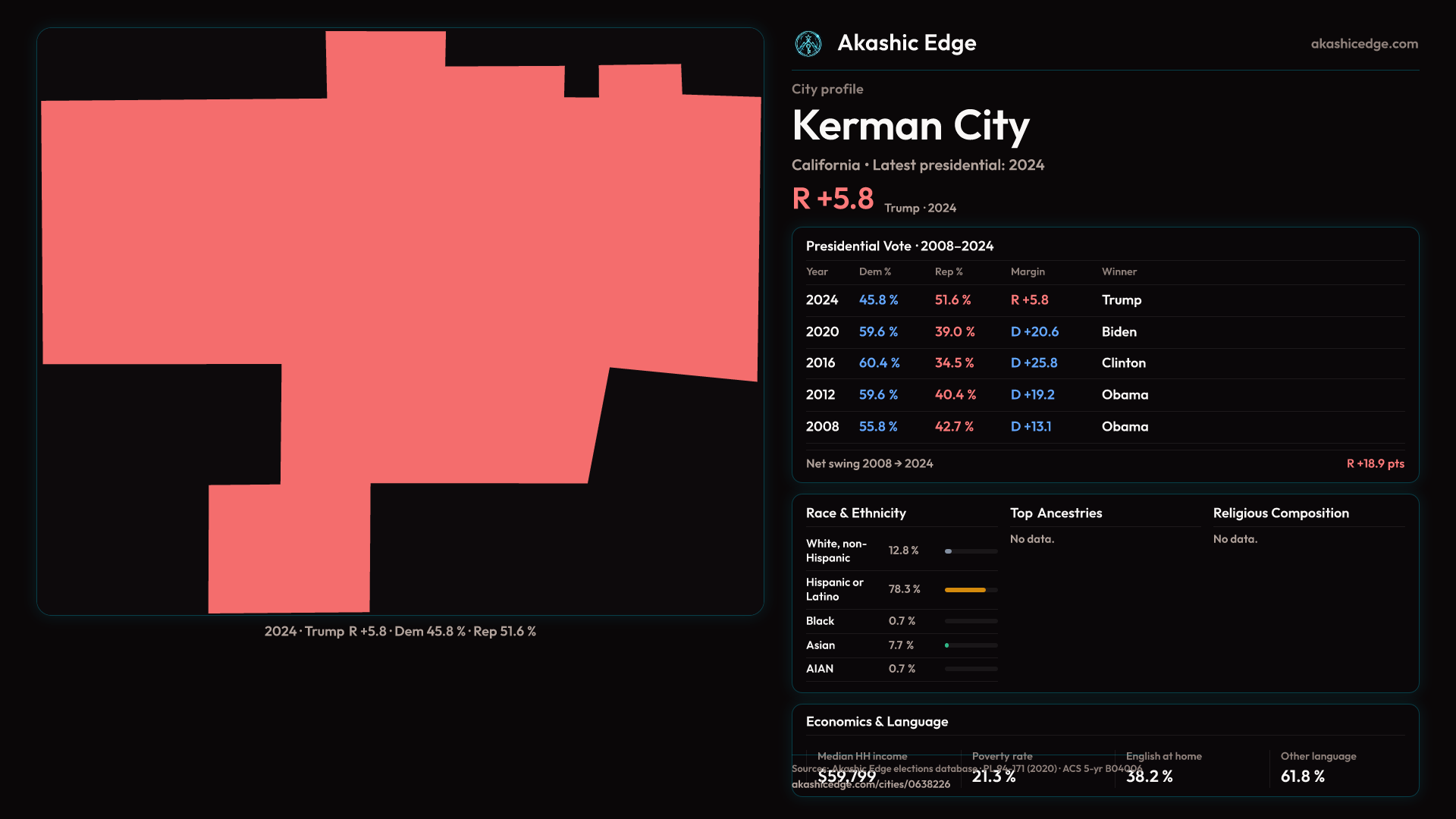
Task: Open the akashicedge.com/cities/0638226 source link
Action: click(x=871, y=785)
